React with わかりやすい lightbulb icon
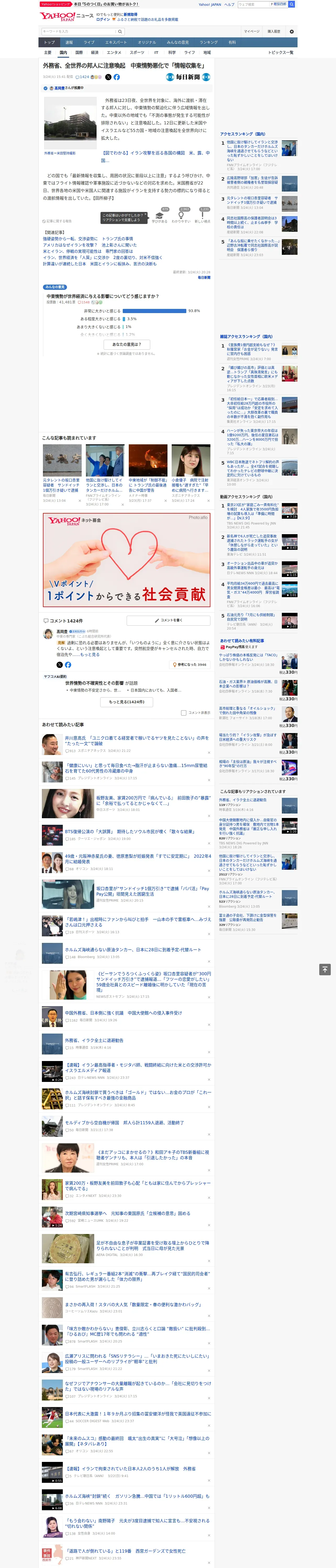The image size is (336, 1568). 181,216
